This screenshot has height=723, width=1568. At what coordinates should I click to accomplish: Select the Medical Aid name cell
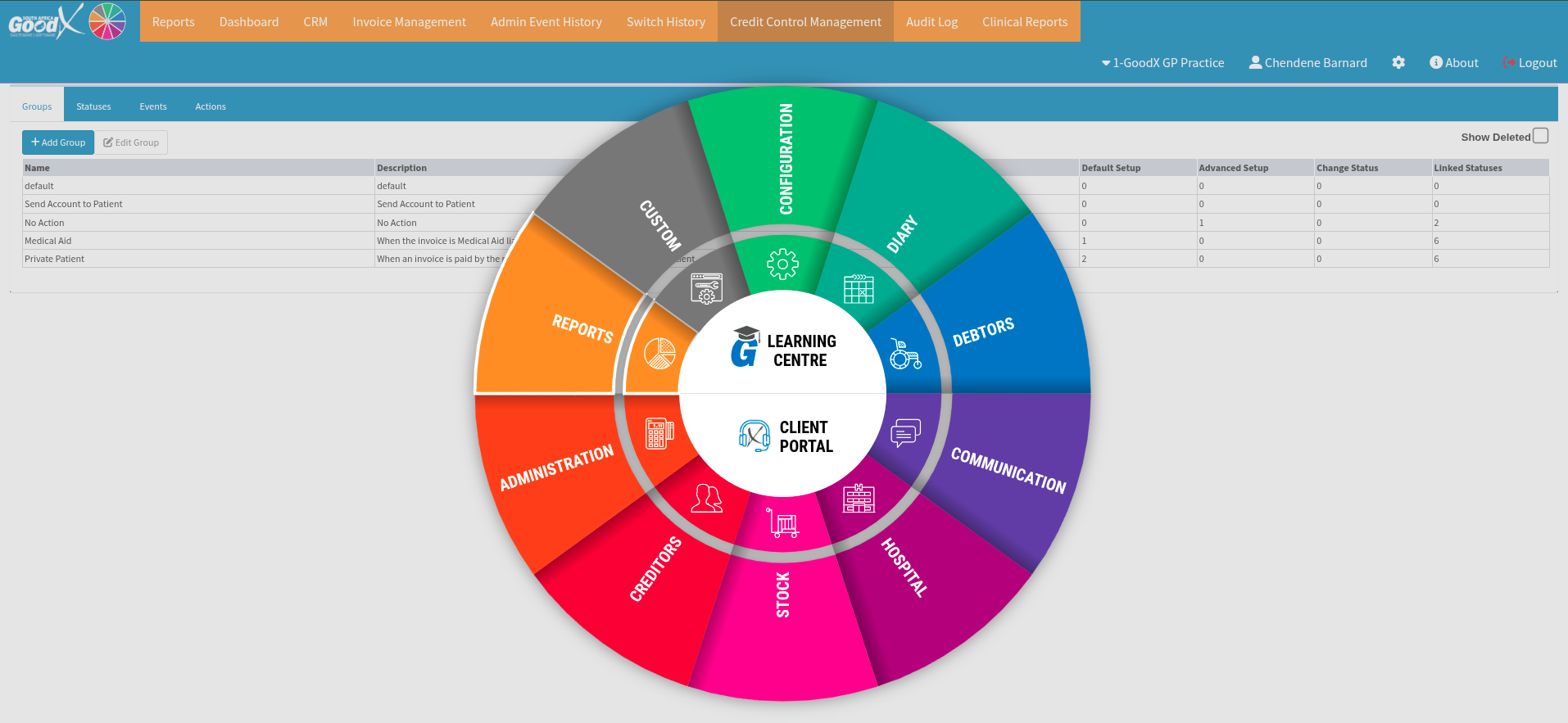pos(198,241)
